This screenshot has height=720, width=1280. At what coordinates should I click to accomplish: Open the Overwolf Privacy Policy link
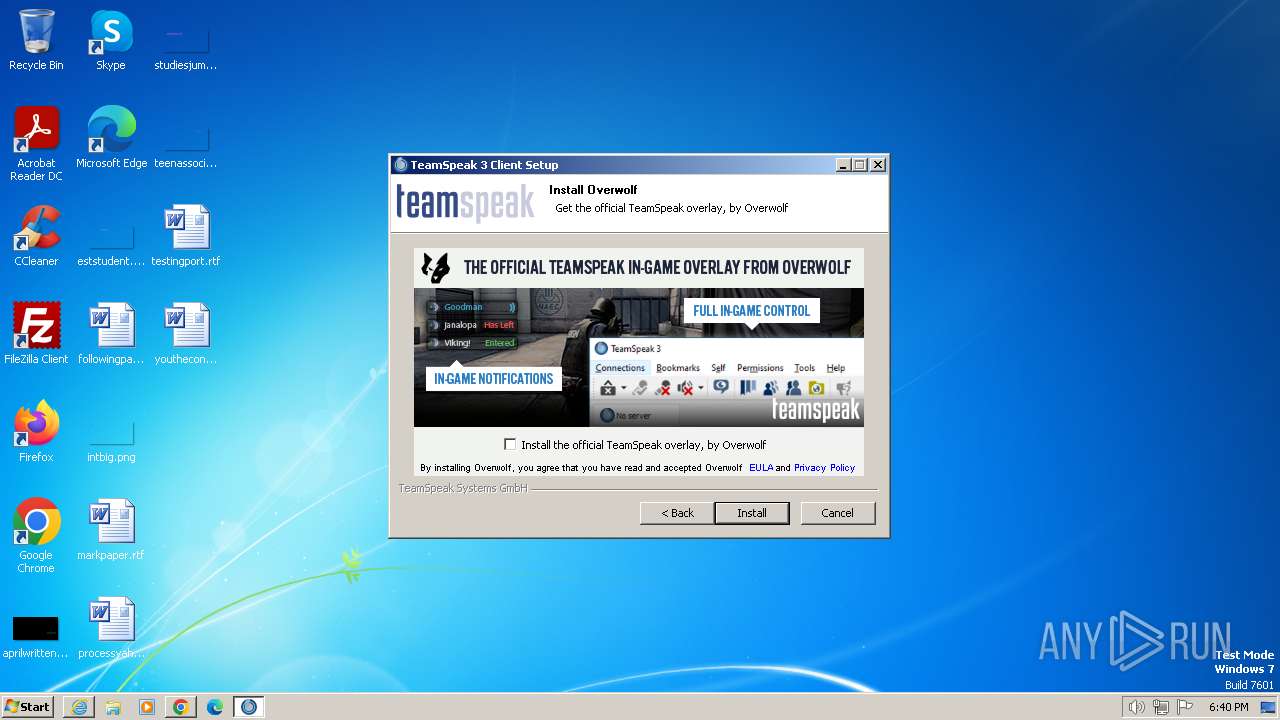(824, 467)
